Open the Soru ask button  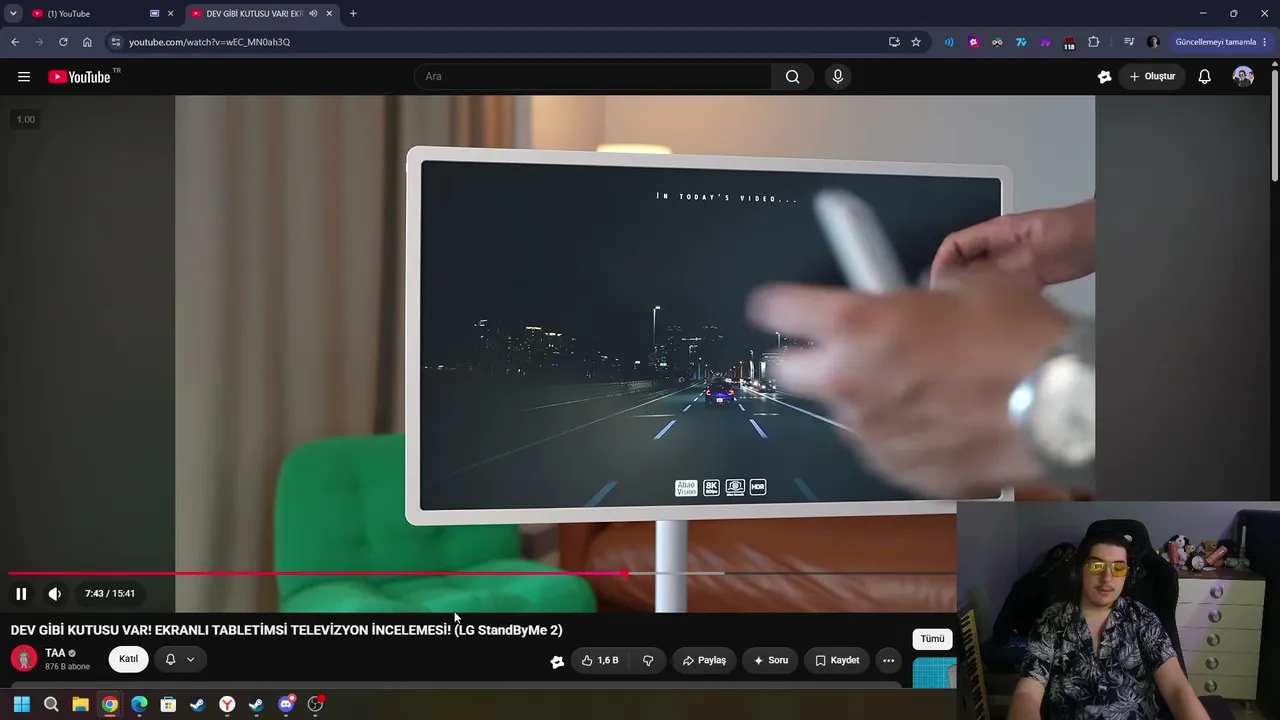click(x=771, y=660)
